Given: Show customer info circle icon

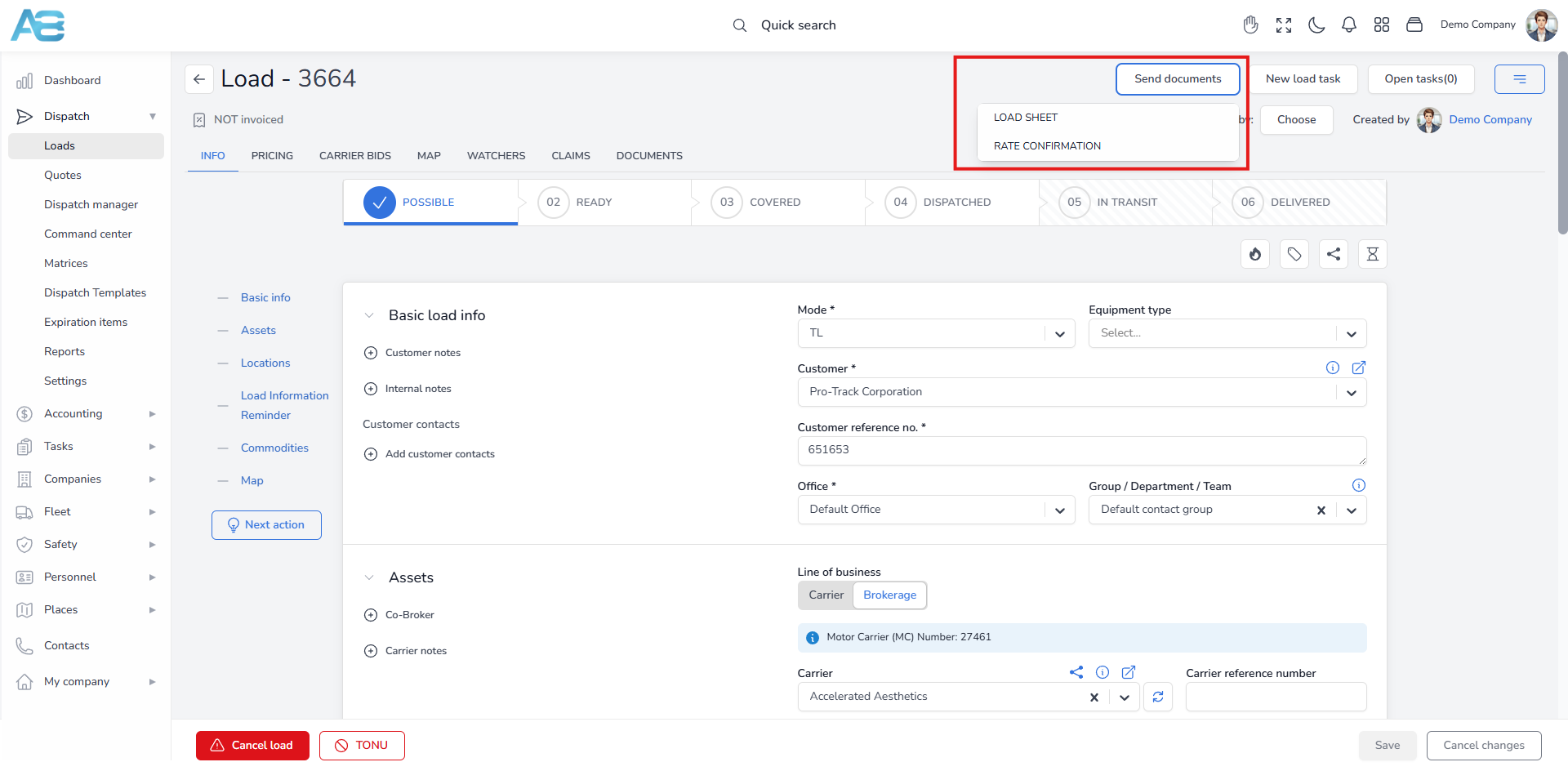Looking at the screenshot, I should [1333, 368].
